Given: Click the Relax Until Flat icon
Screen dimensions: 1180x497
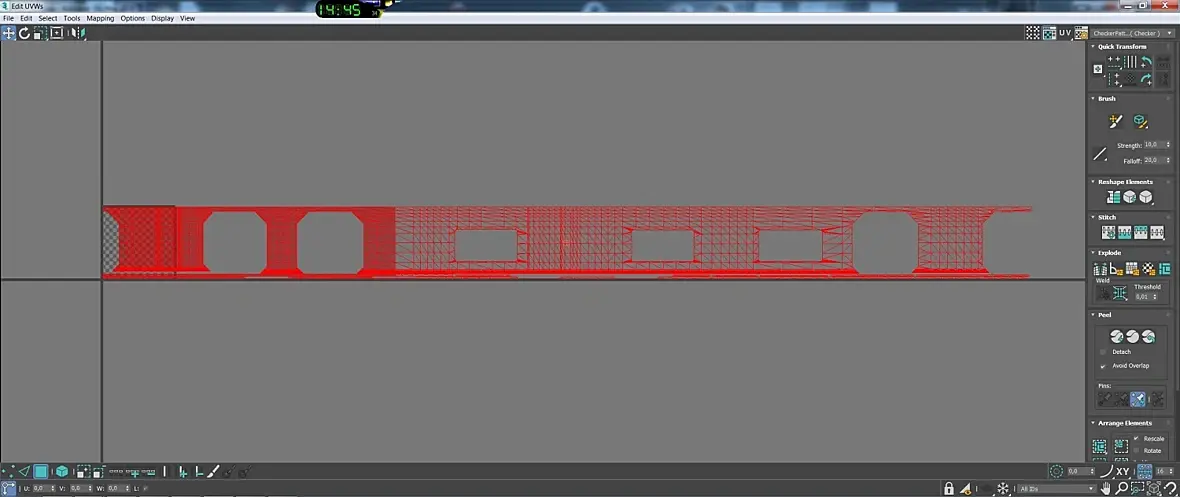Looking at the screenshot, I should (x=1130, y=197).
